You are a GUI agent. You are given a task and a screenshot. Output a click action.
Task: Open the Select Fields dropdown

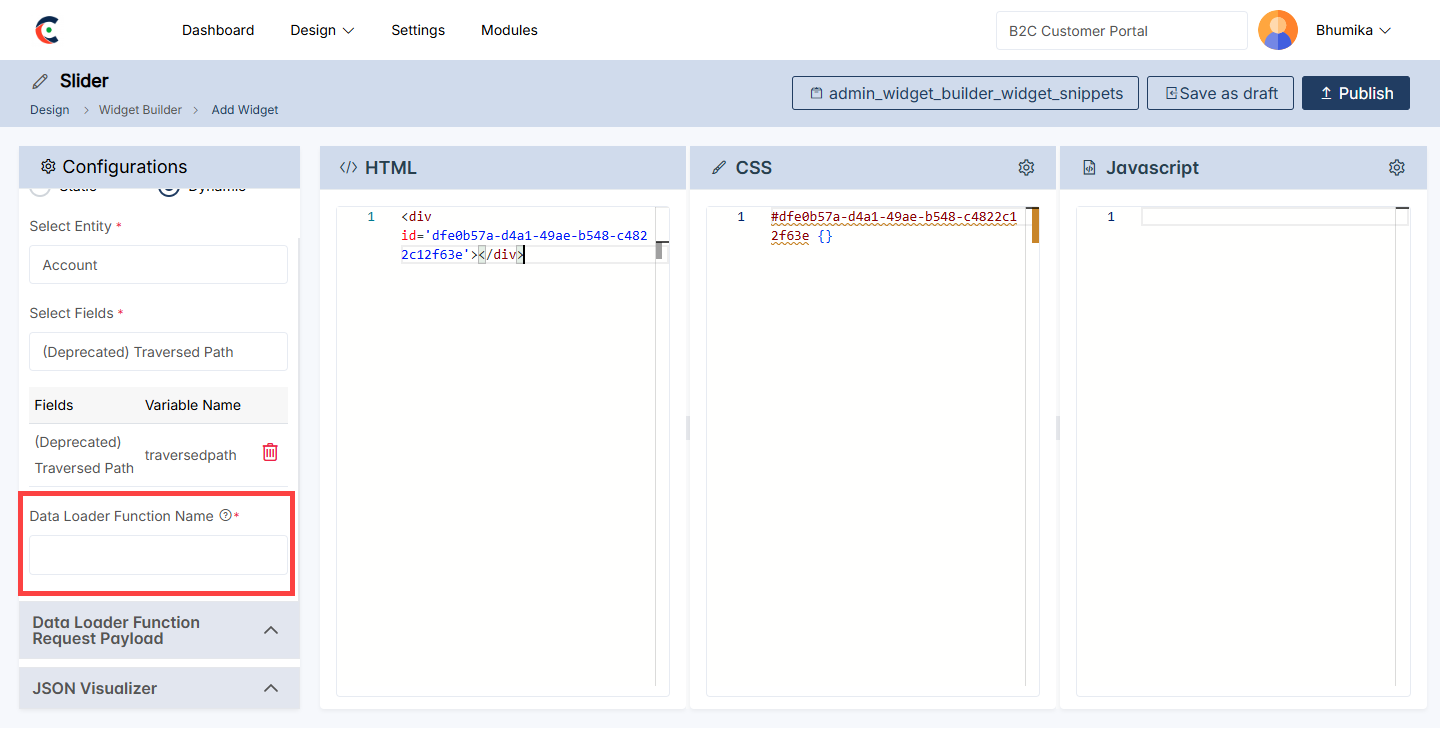click(158, 352)
